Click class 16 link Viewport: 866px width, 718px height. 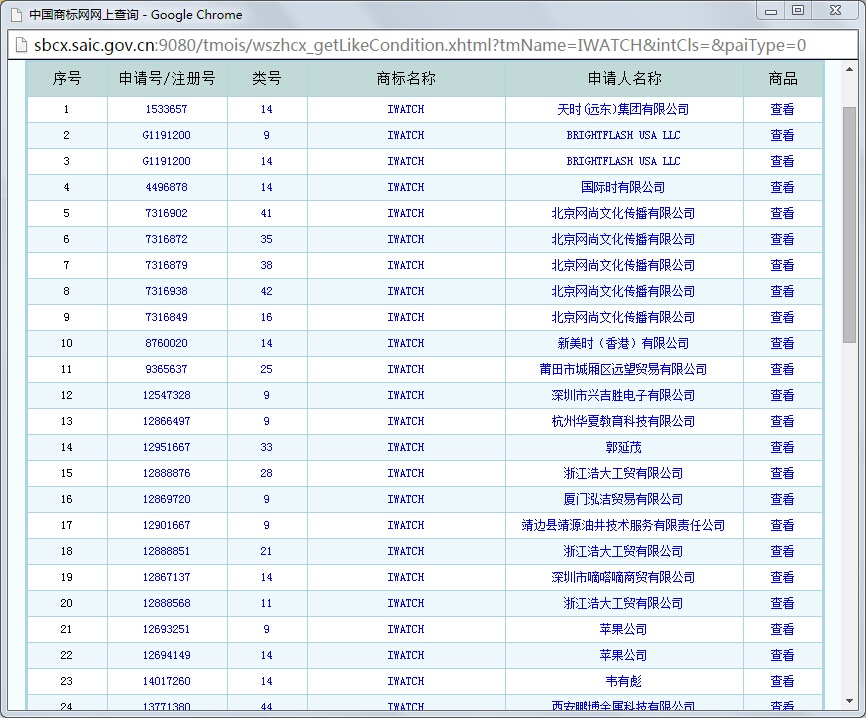coord(266,317)
